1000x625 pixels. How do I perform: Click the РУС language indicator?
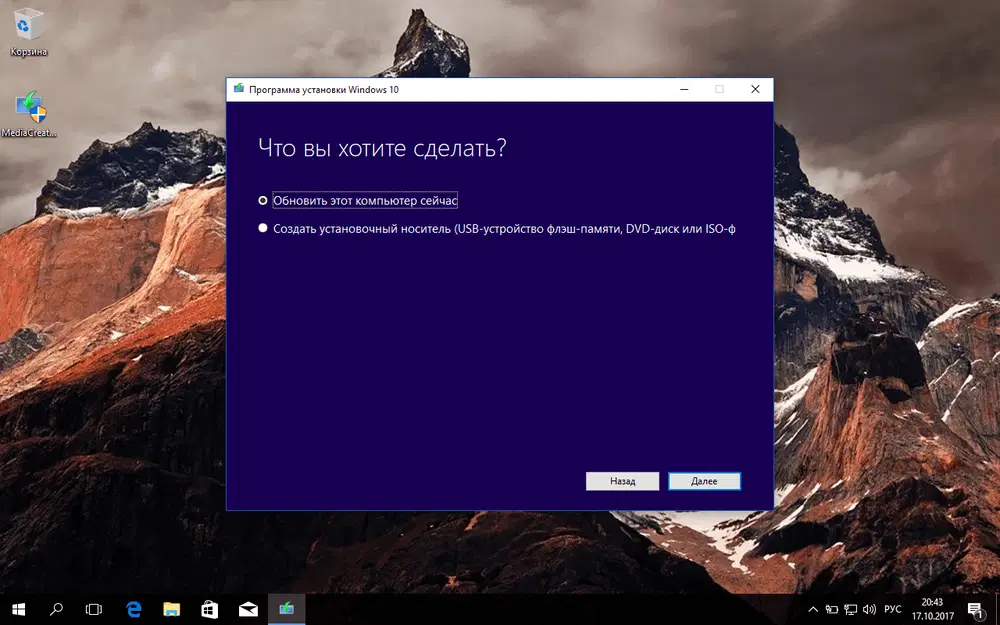893,608
